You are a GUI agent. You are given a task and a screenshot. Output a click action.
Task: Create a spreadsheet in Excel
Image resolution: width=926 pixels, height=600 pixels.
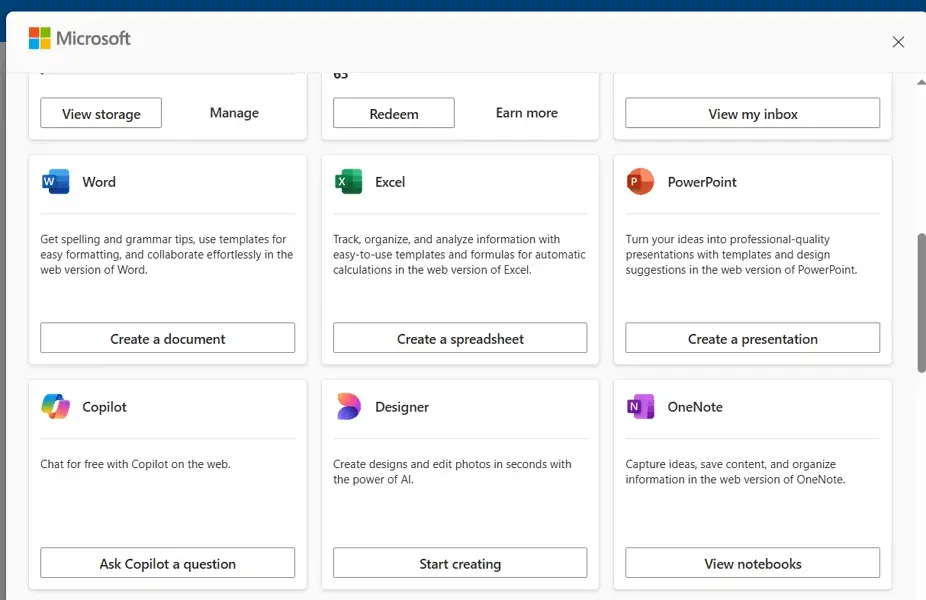(459, 337)
